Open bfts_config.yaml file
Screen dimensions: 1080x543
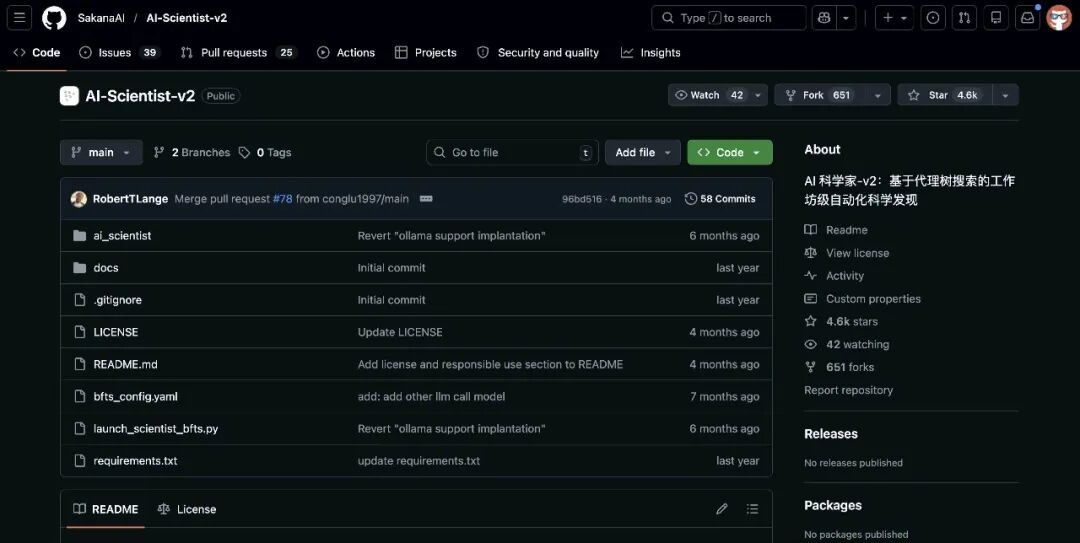[136, 396]
